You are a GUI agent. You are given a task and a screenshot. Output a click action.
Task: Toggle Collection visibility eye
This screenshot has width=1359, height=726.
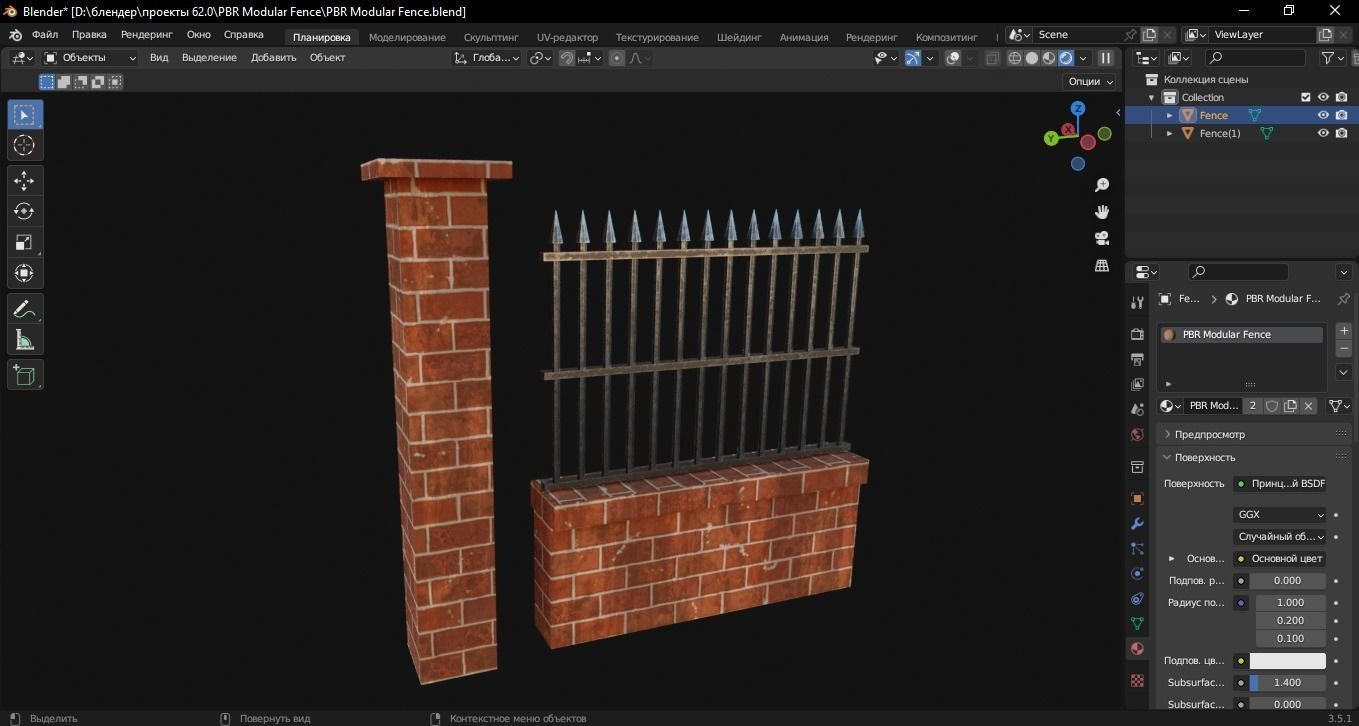(1323, 97)
